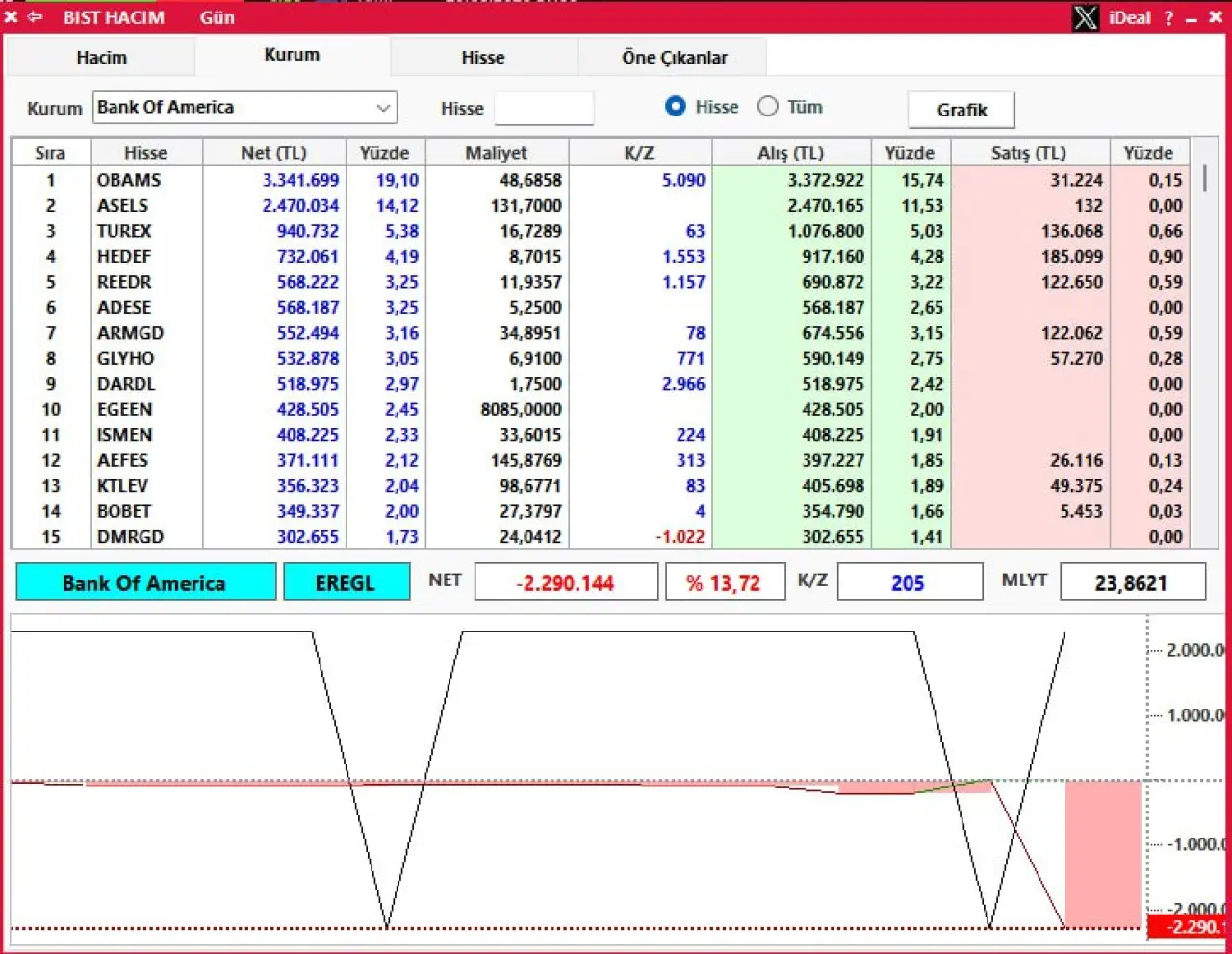Sort by the K/Z column header
The width and height of the screenshot is (1232, 954).
point(640,153)
